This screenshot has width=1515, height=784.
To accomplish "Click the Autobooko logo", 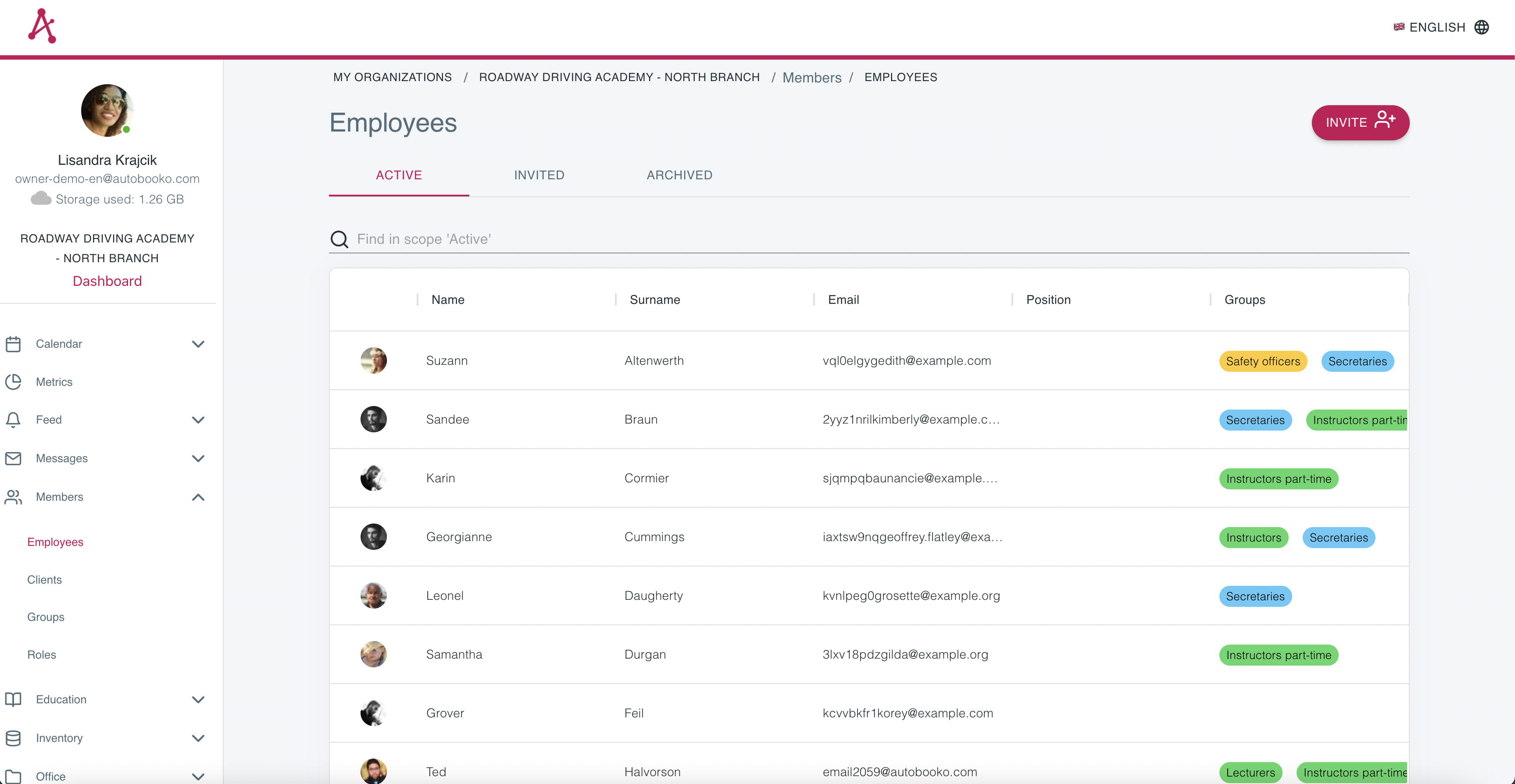I will 41,25.
